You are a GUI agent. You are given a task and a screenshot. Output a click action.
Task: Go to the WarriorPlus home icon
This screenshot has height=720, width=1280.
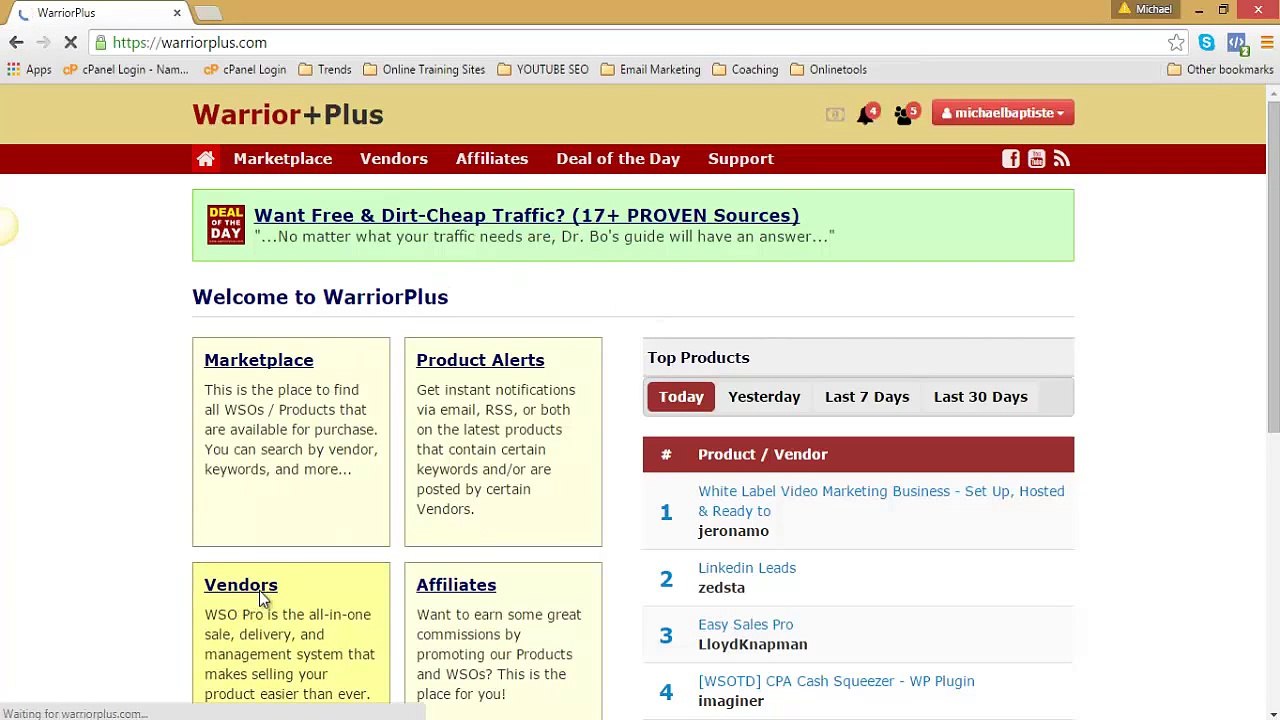point(205,159)
